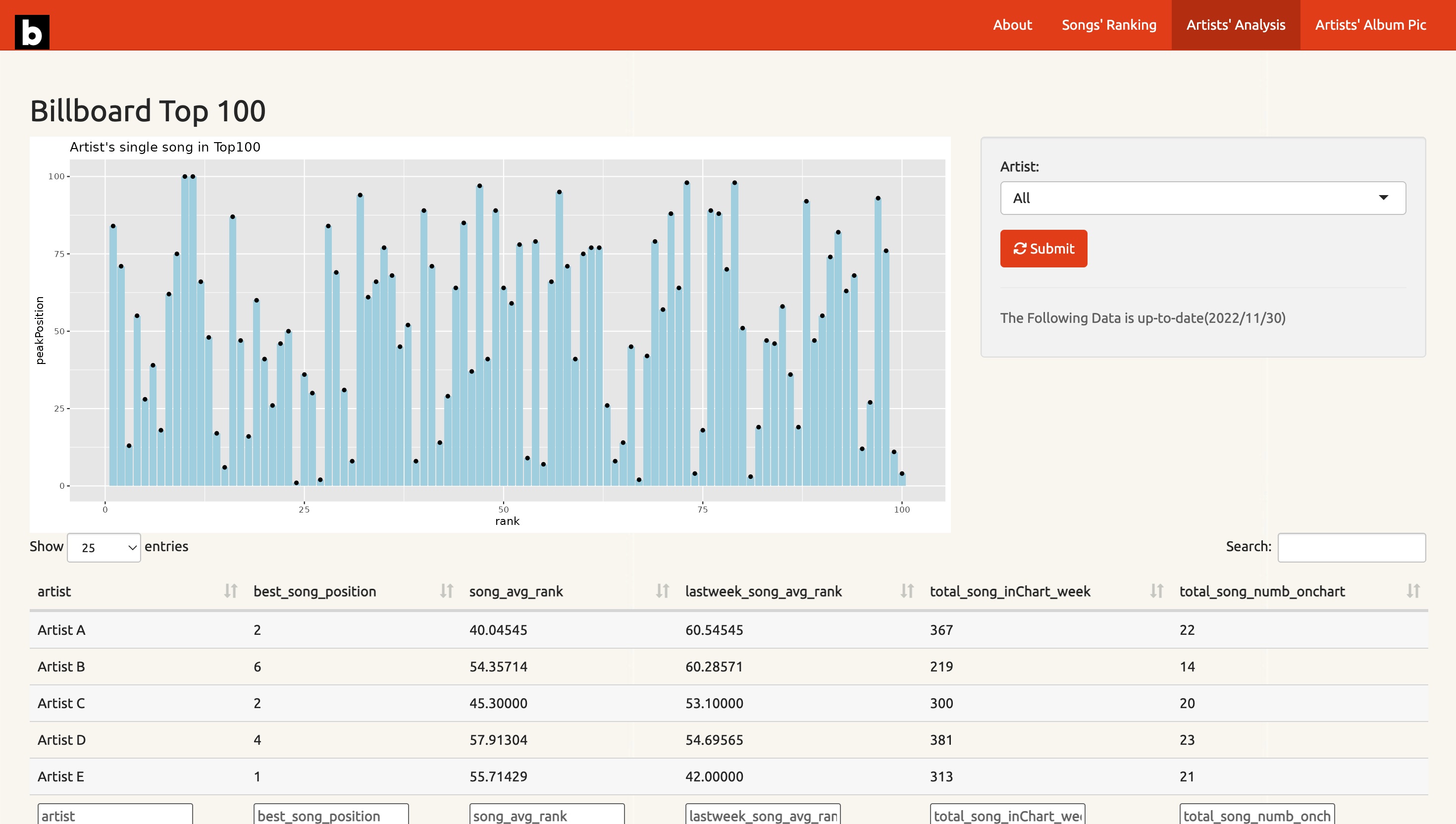Screen dimensions: 1456x824
Task: Sort by best_song_position arrows icon
Action: [447, 591]
